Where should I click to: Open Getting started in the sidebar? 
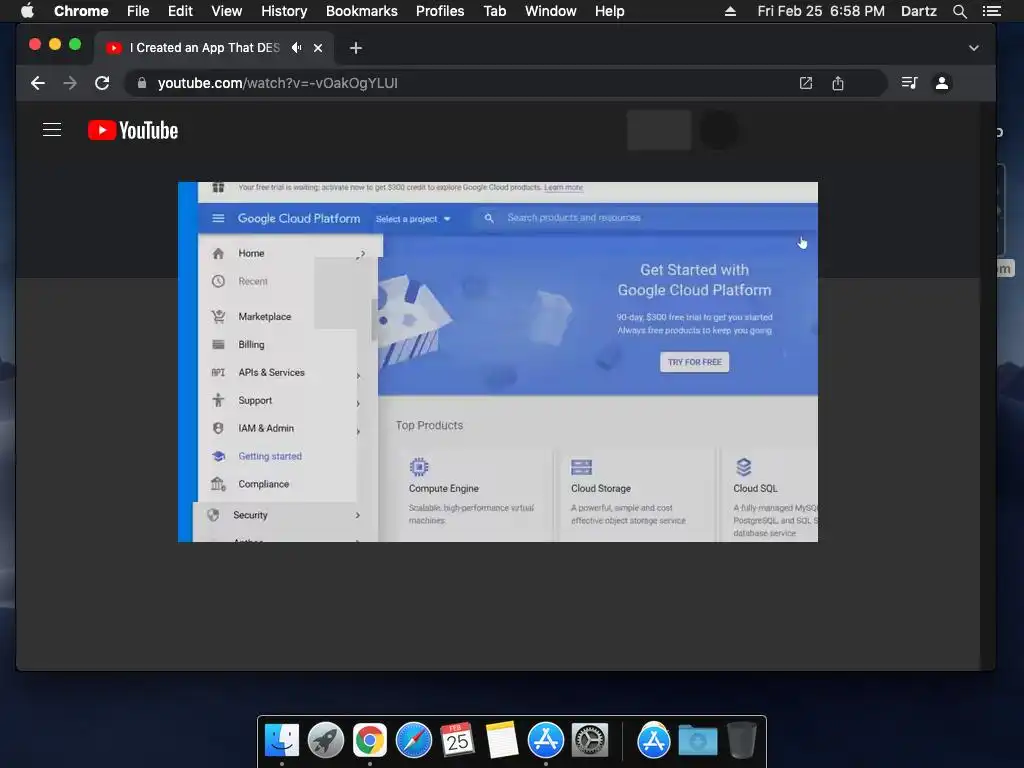click(x=270, y=456)
